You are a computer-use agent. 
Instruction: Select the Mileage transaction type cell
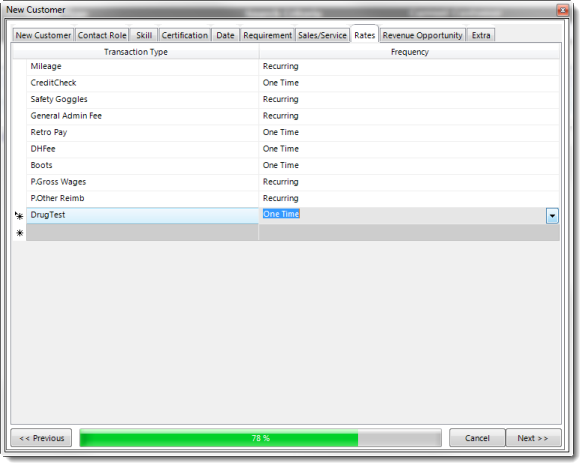(143, 66)
